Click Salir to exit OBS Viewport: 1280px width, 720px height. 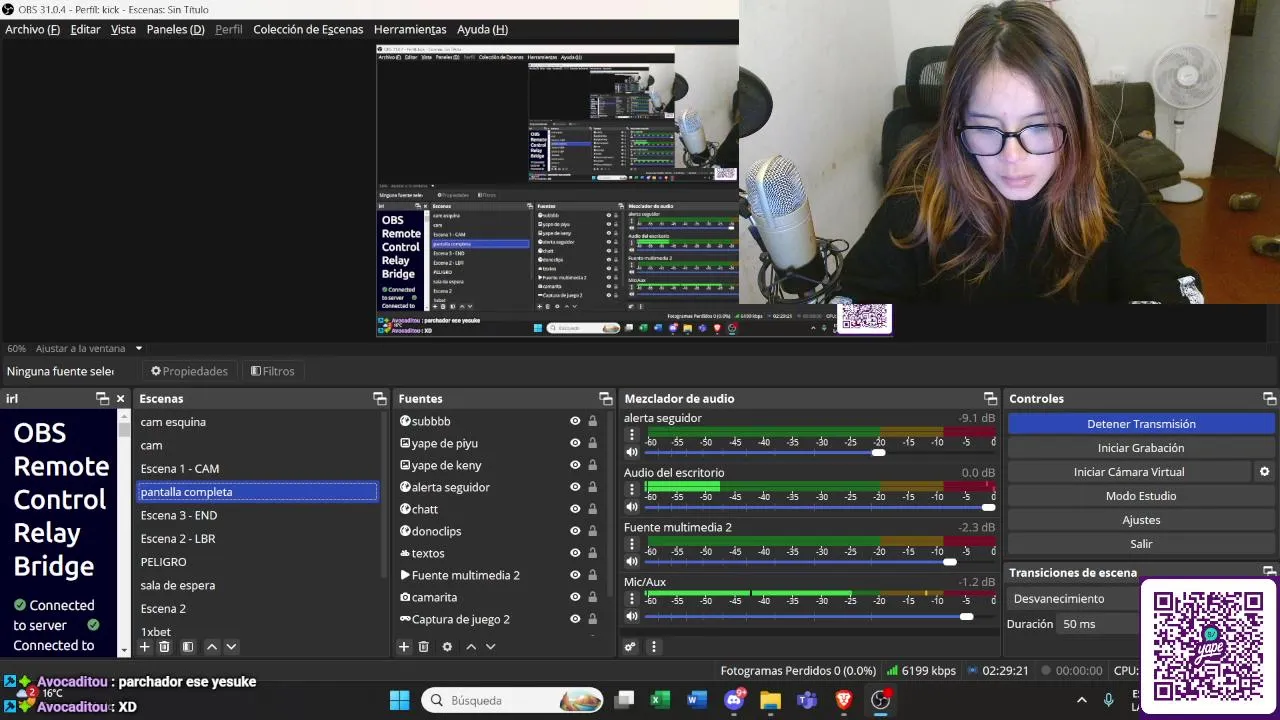point(1141,544)
